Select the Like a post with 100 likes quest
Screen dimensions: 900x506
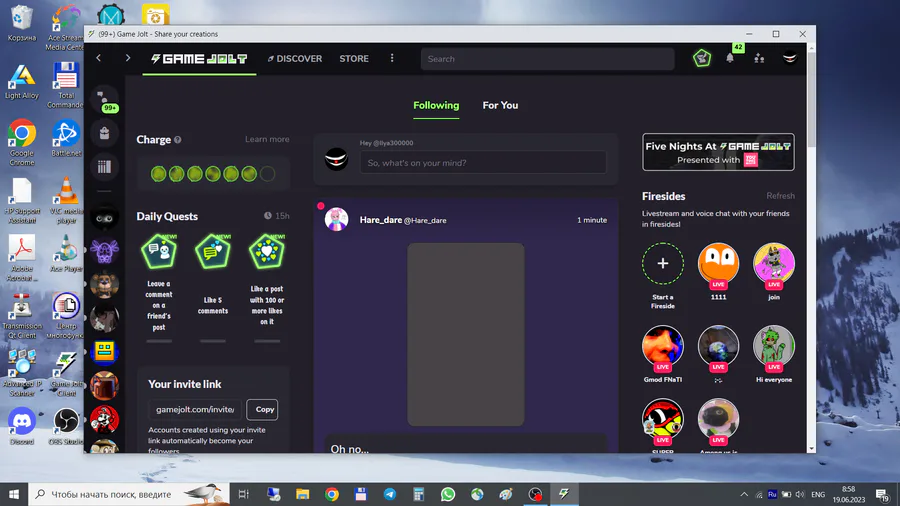coord(267,251)
